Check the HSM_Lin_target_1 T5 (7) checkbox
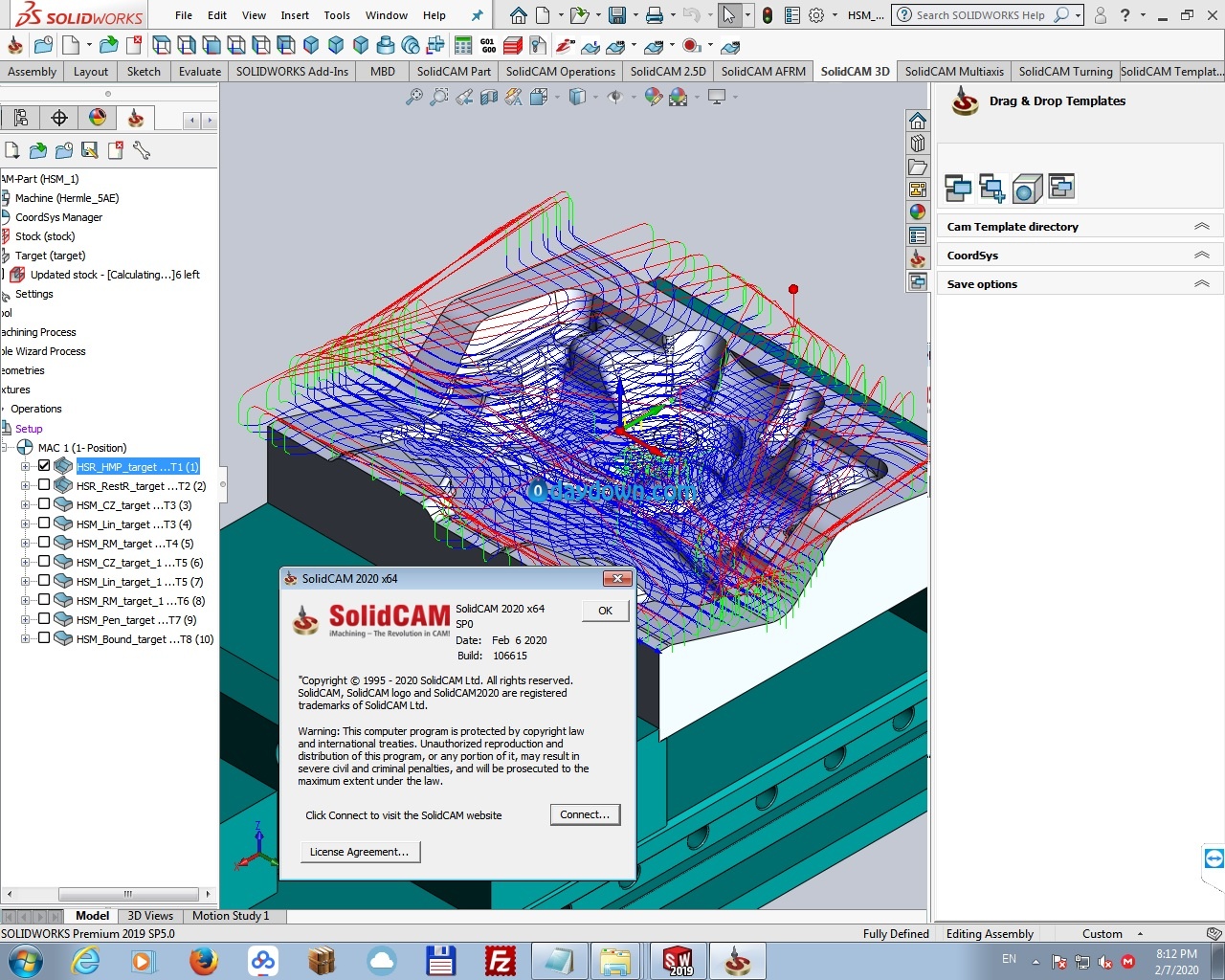This screenshot has height=980, width=1225. 44,581
